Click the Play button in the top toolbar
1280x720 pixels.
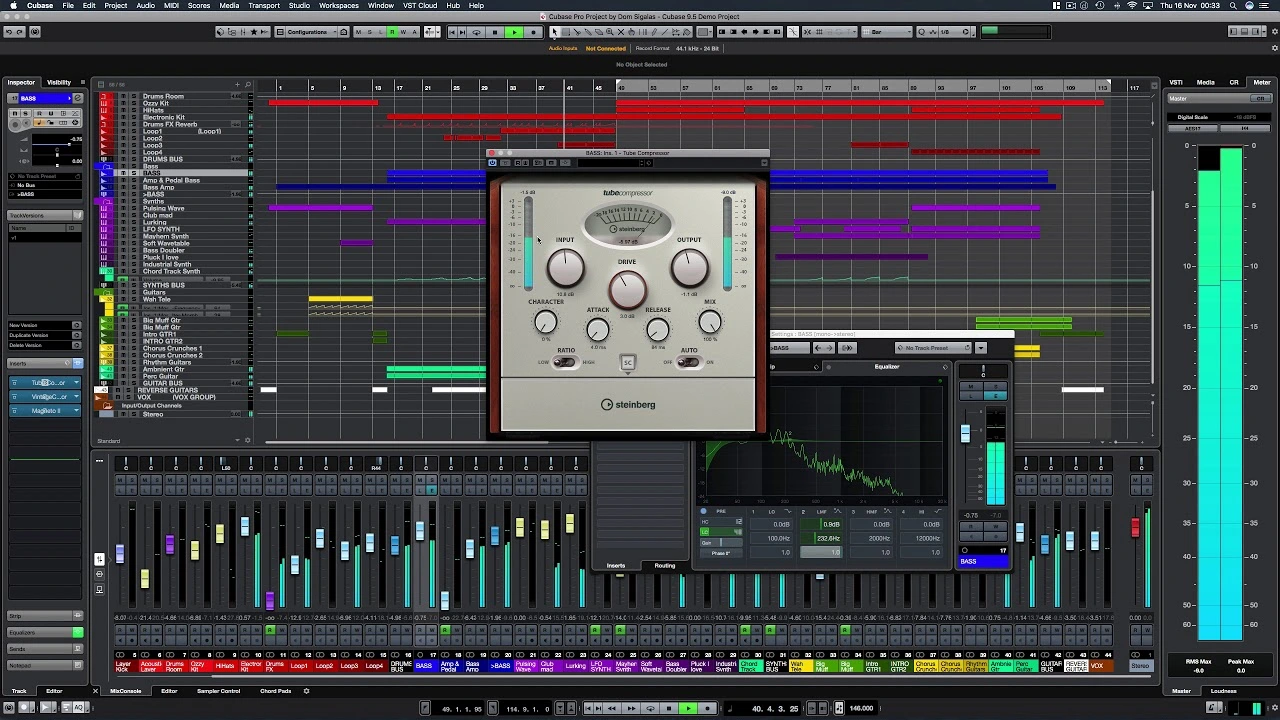tap(514, 32)
